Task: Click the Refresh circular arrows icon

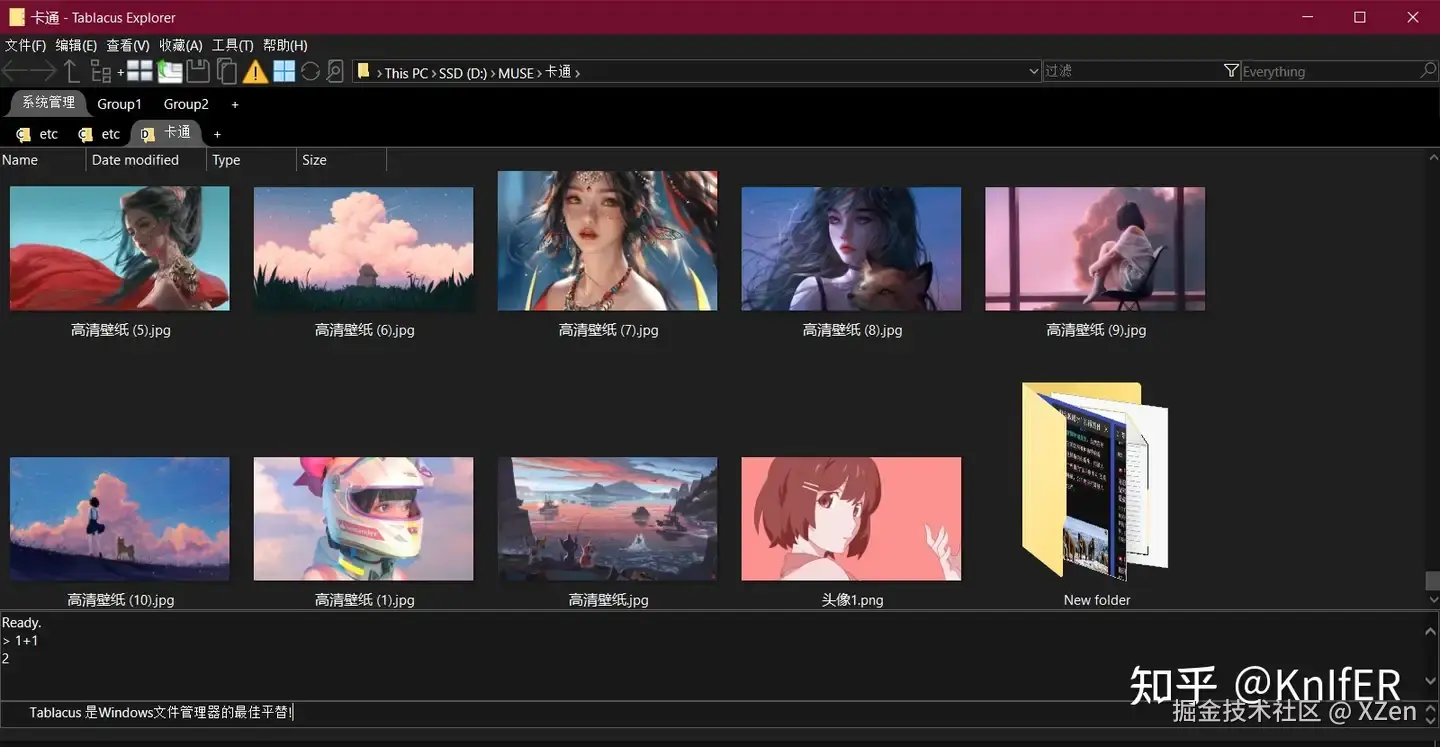Action: [311, 71]
